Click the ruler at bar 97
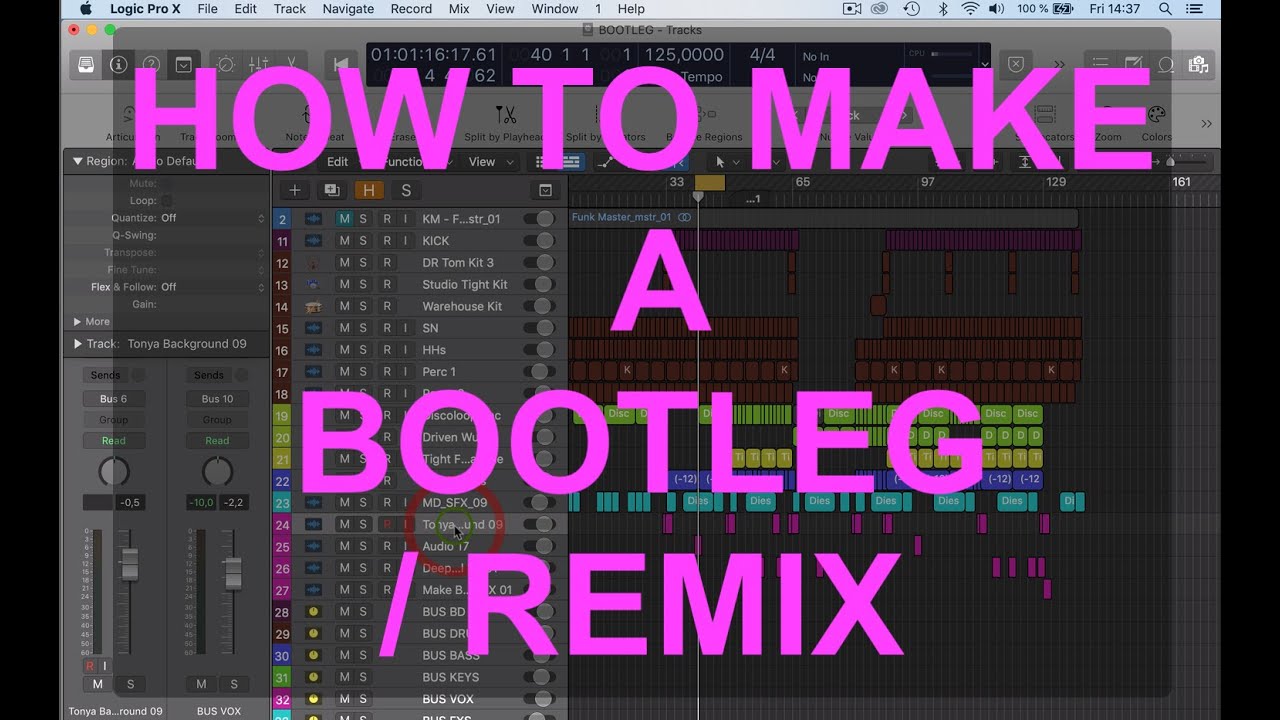 [927, 182]
